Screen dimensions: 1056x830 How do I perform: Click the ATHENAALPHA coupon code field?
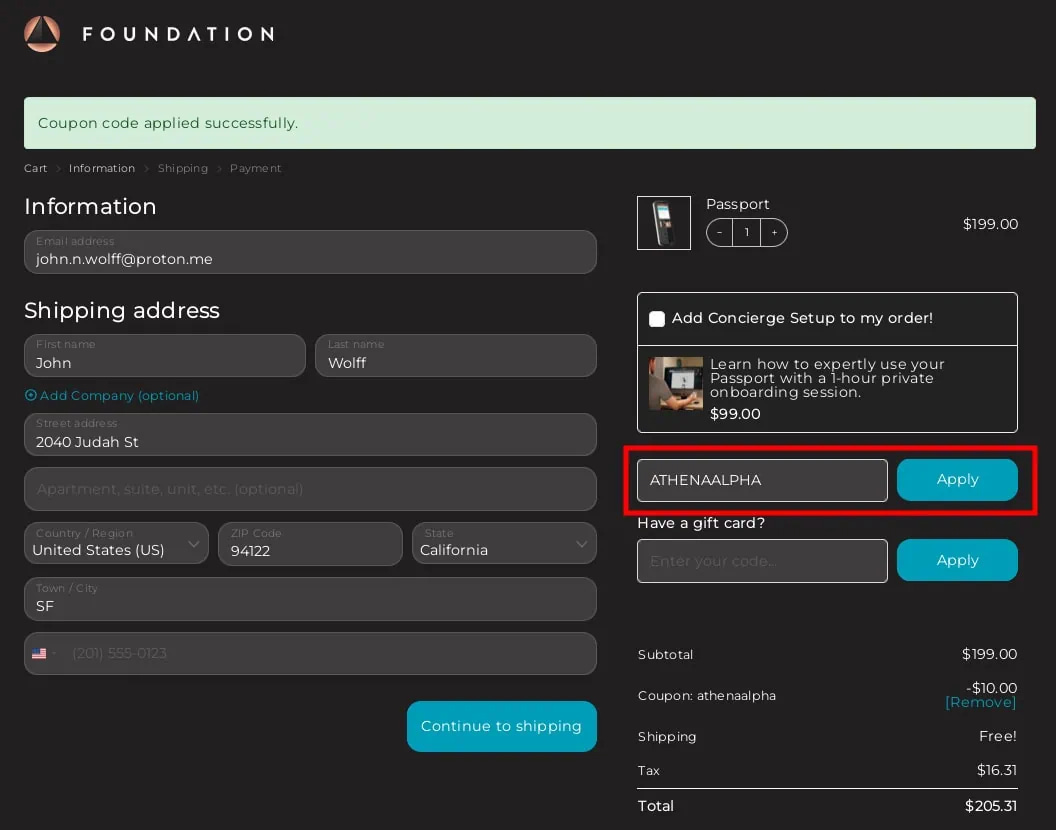pyautogui.click(x=762, y=480)
